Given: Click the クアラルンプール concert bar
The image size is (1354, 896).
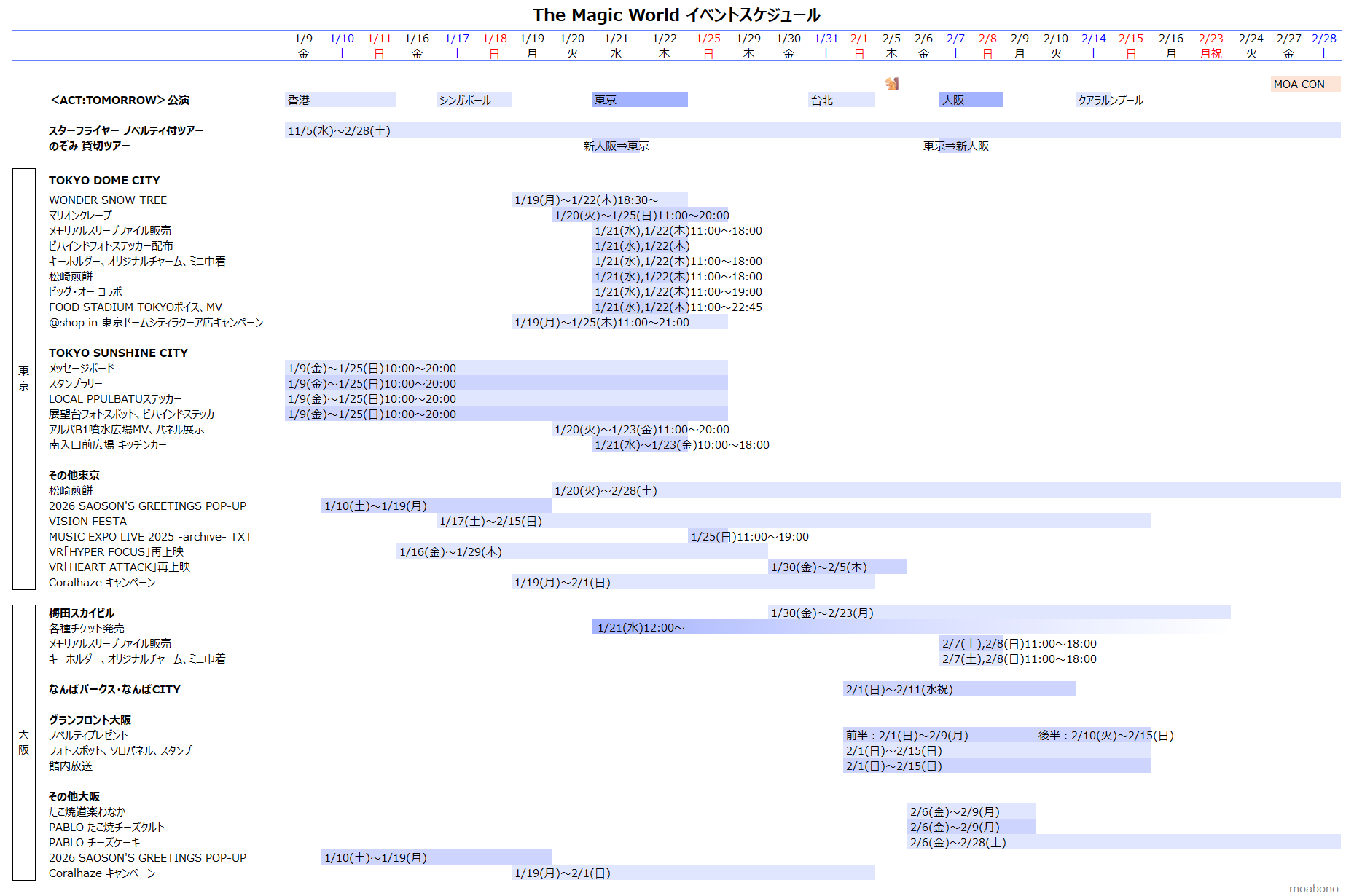Looking at the screenshot, I should coord(1111,100).
